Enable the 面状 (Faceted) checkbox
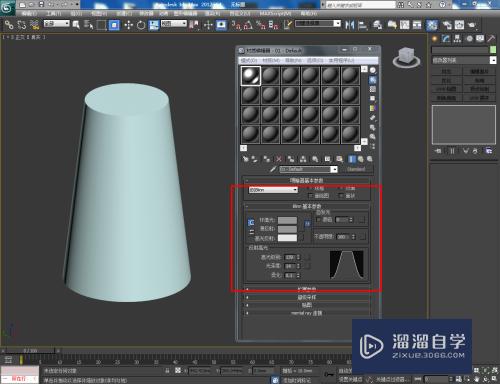This screenshot has height=384, width=500. tap(341, 196)
